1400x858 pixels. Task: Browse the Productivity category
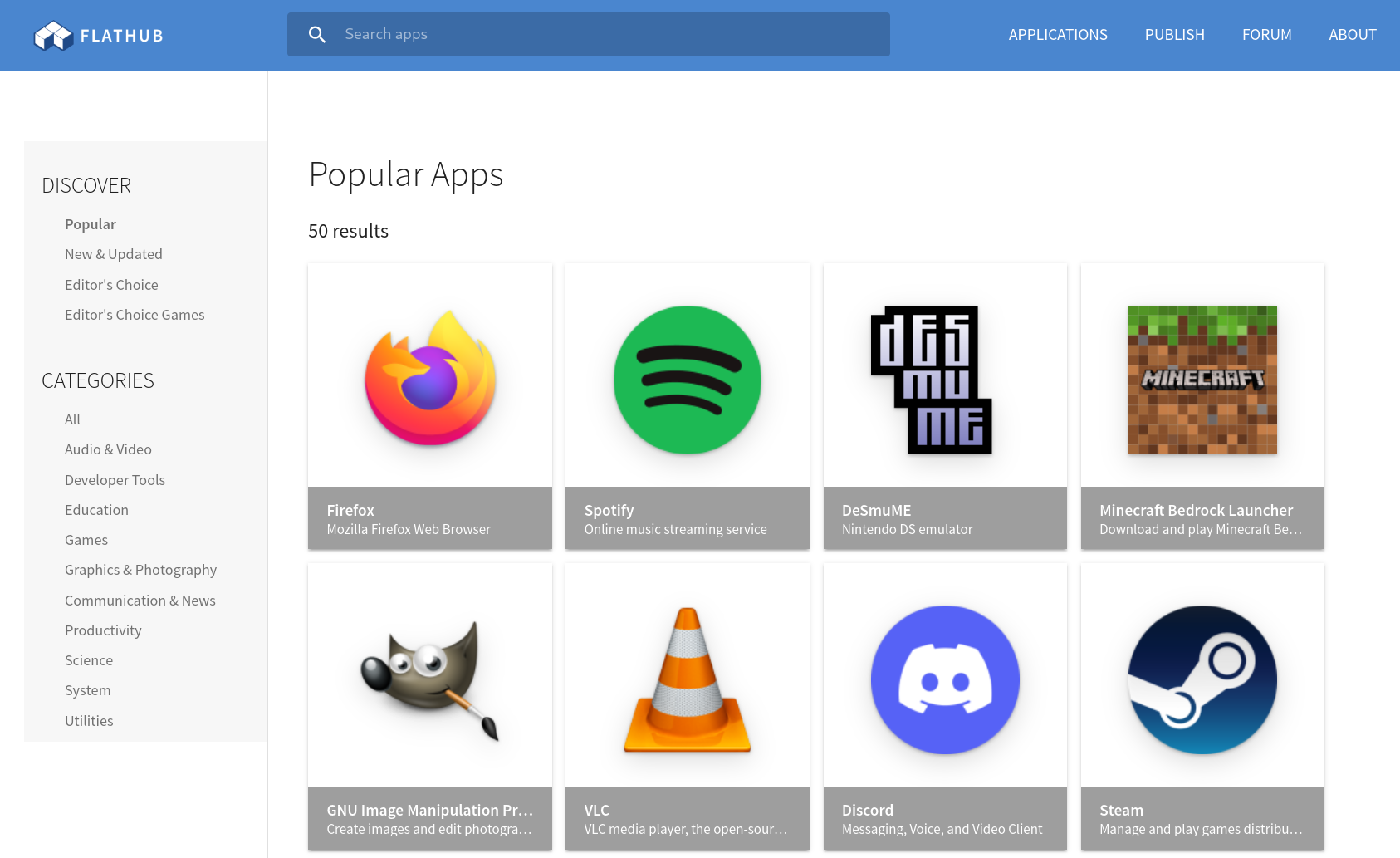103,630
